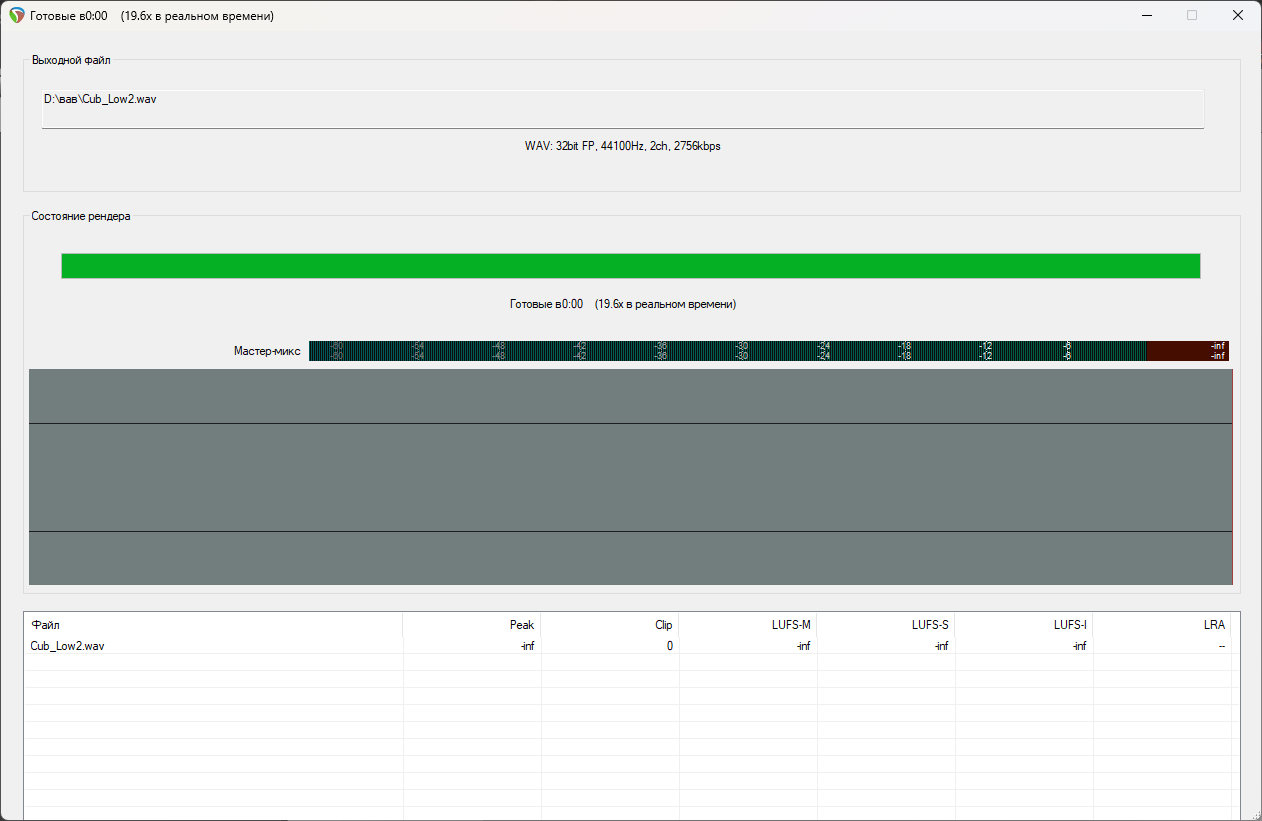Click the Мастер-микс level meter
The image size is (1262, 821).
pos(768,351)
